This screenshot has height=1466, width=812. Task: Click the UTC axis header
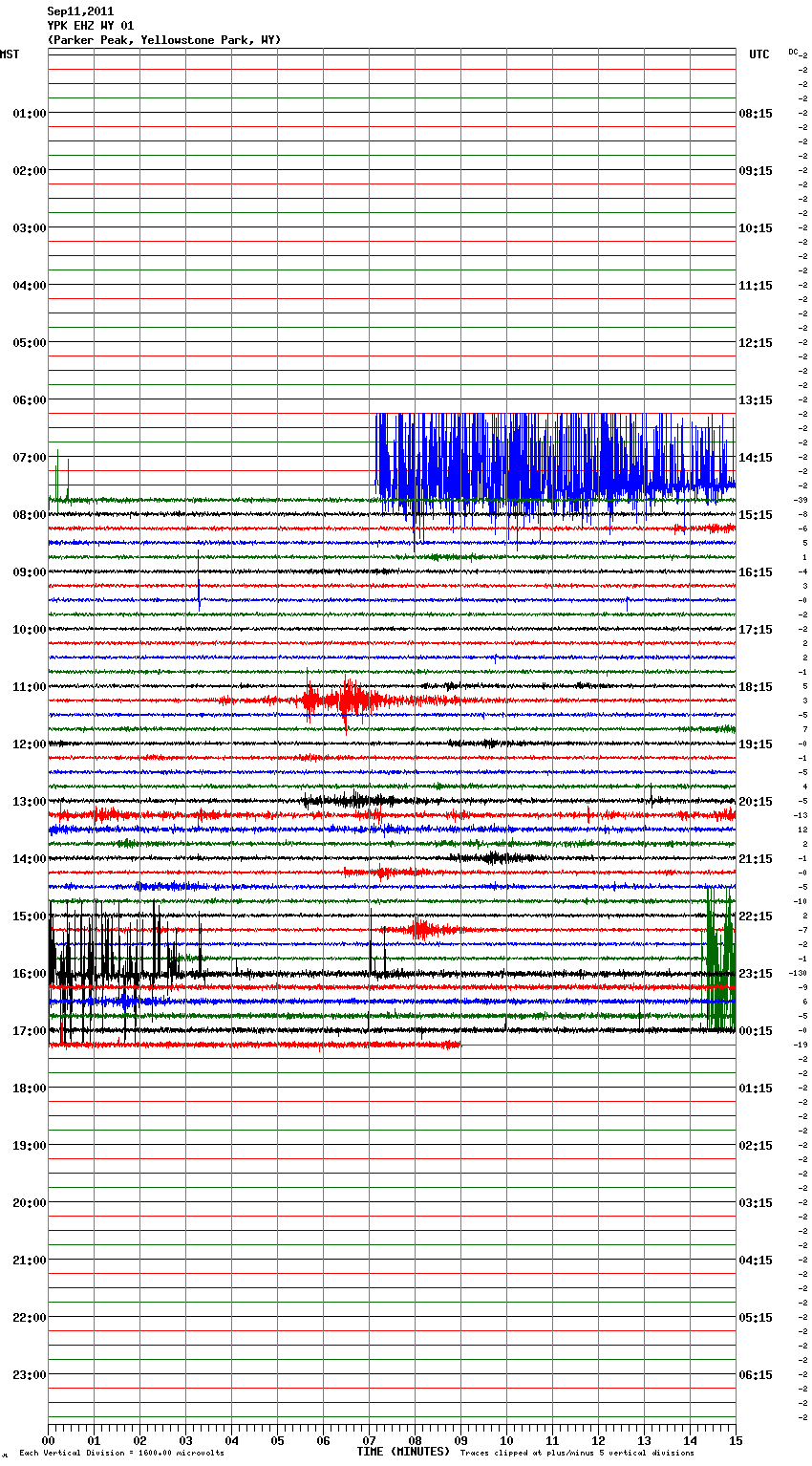pyautogui.click(x=759, y=54)
